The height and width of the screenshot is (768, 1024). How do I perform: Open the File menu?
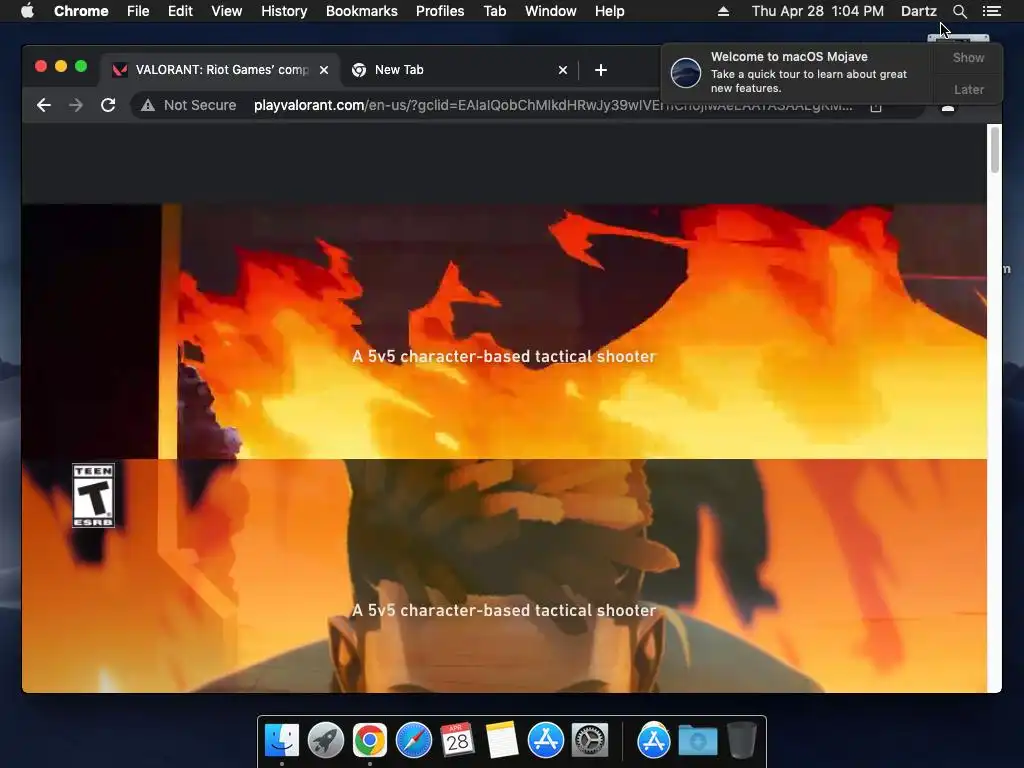[x=138, y=11]
